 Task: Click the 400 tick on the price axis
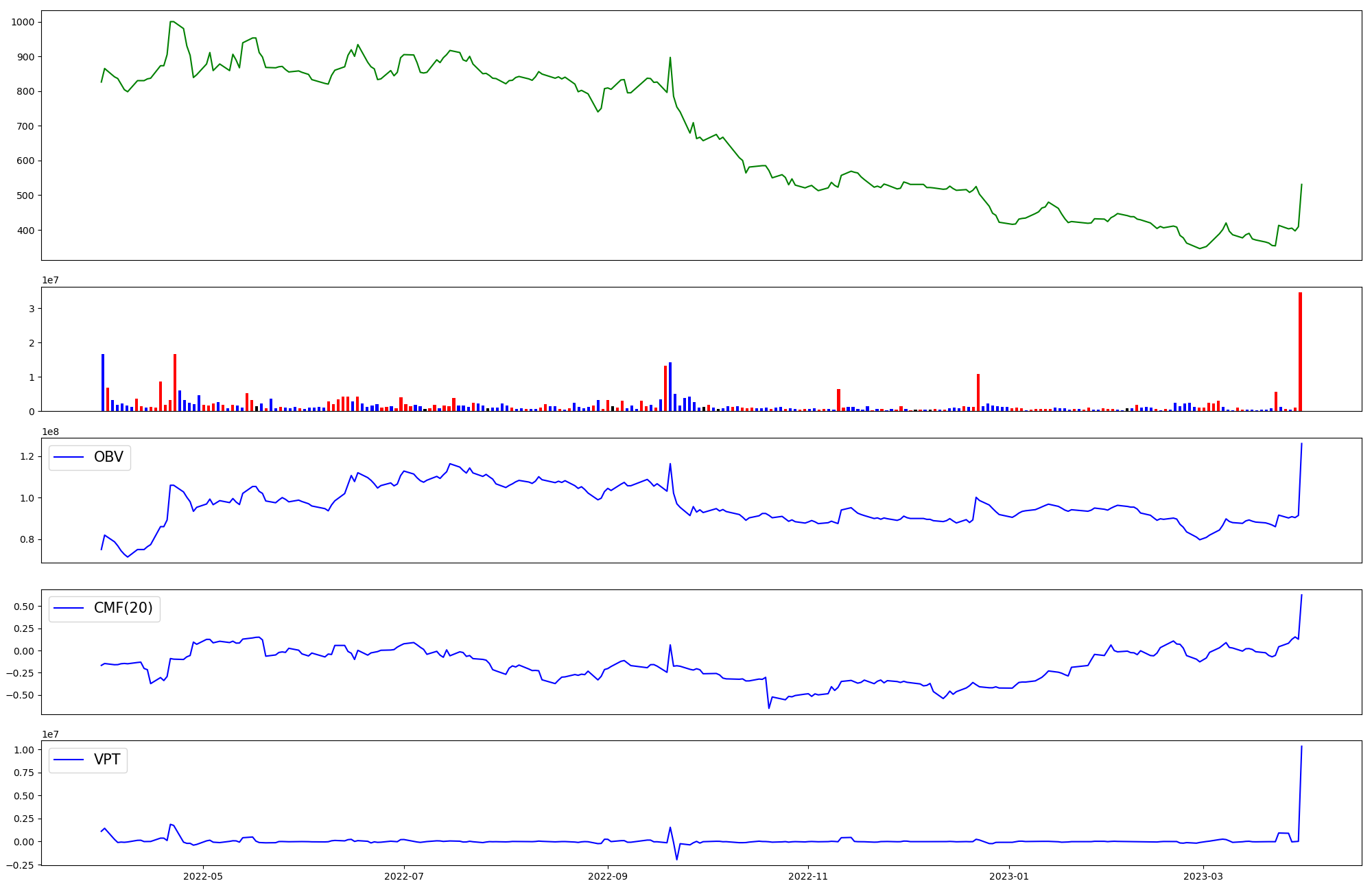(x=25, y=231)
